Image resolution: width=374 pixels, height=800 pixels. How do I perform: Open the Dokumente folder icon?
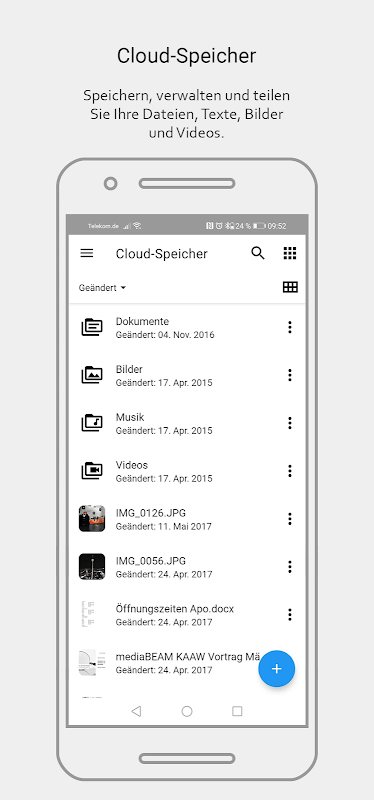tap(92, 327)
